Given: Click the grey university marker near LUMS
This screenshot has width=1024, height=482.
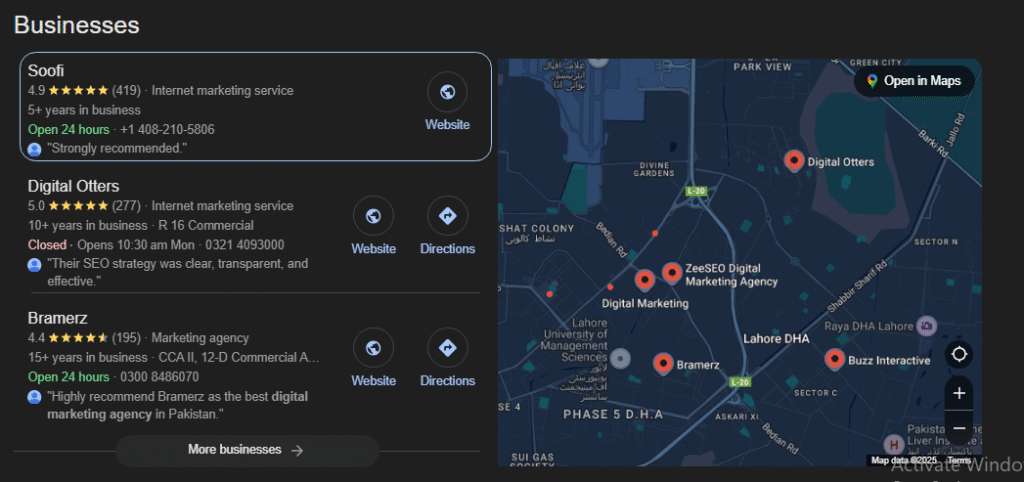Looking at the screenshot, I should (620, 357).
